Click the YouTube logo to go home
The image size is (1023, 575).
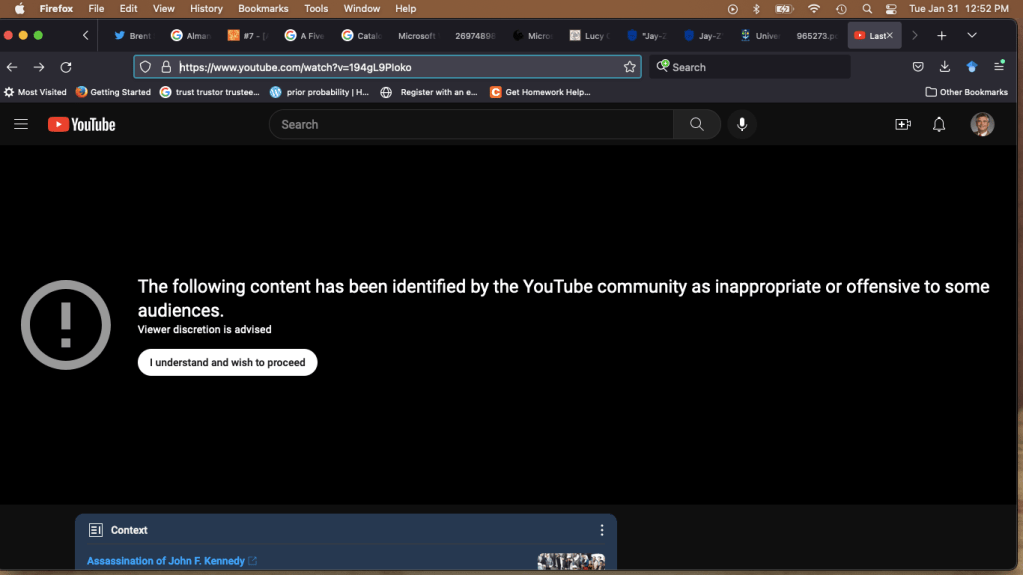82,125
